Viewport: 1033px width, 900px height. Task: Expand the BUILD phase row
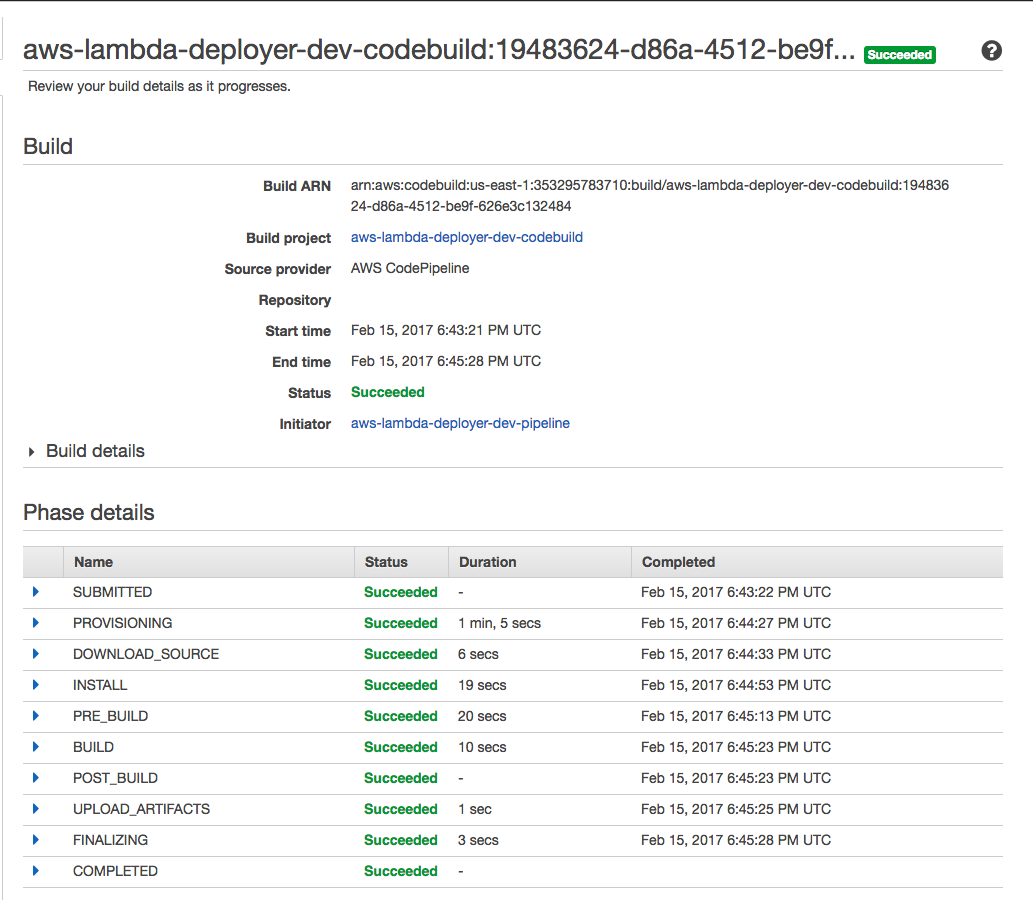pos(37,747)
